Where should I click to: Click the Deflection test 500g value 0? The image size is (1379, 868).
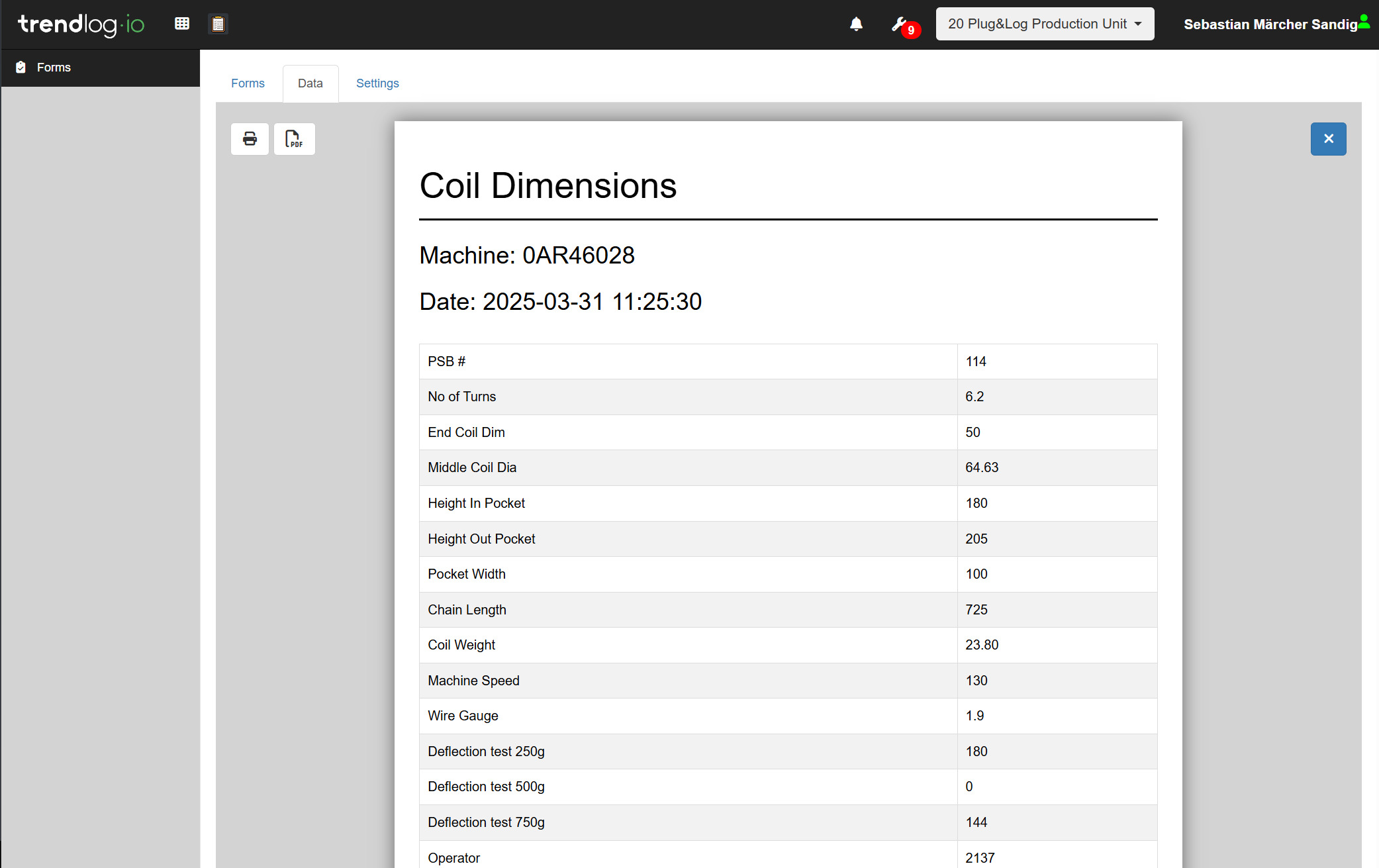pyautogui.click(x=969, y=787)
